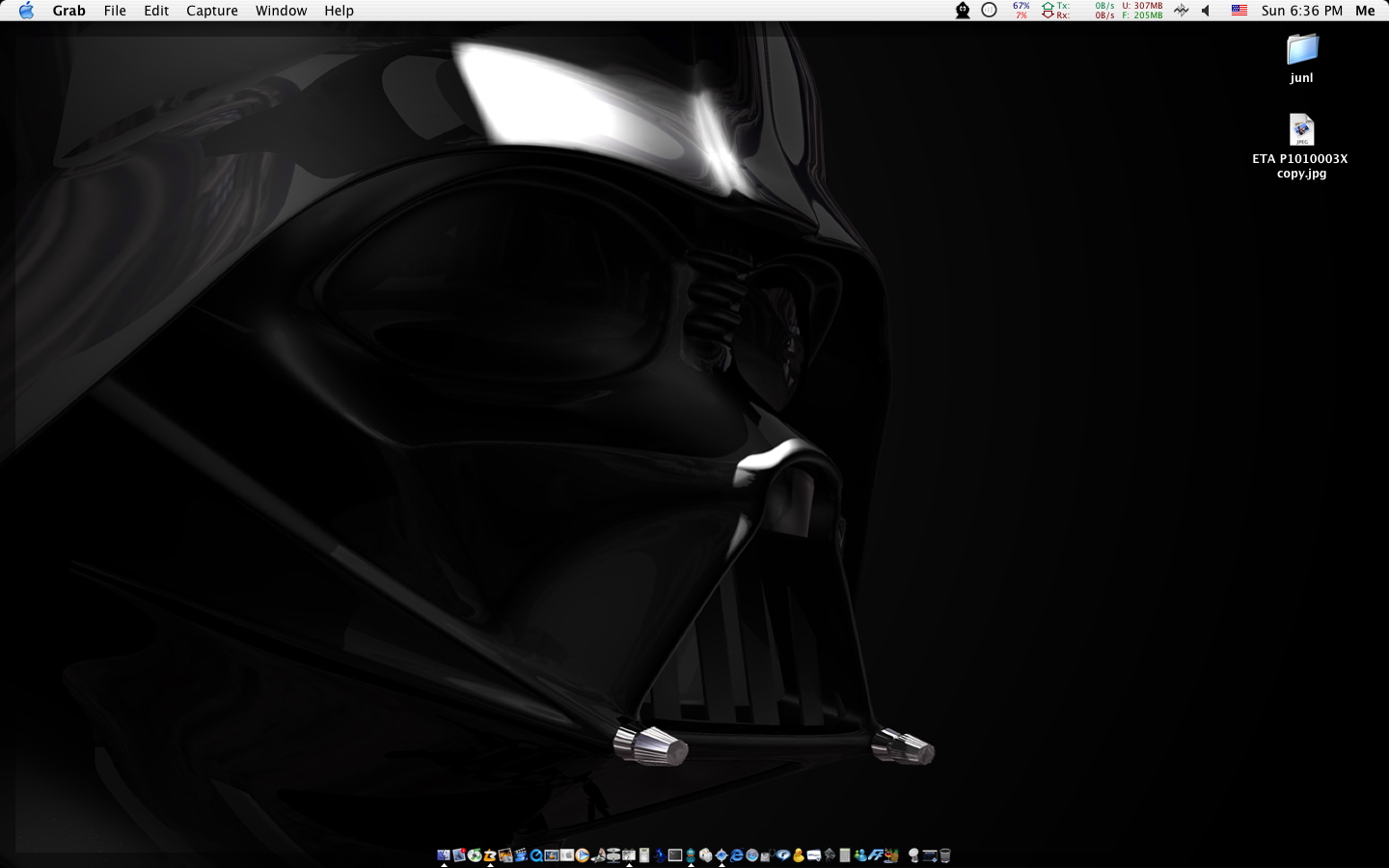The image size is (1389, 868).
Task: Launch Internet Explorer from Dock
Action: pyautogui.click(x=736, y=855)
